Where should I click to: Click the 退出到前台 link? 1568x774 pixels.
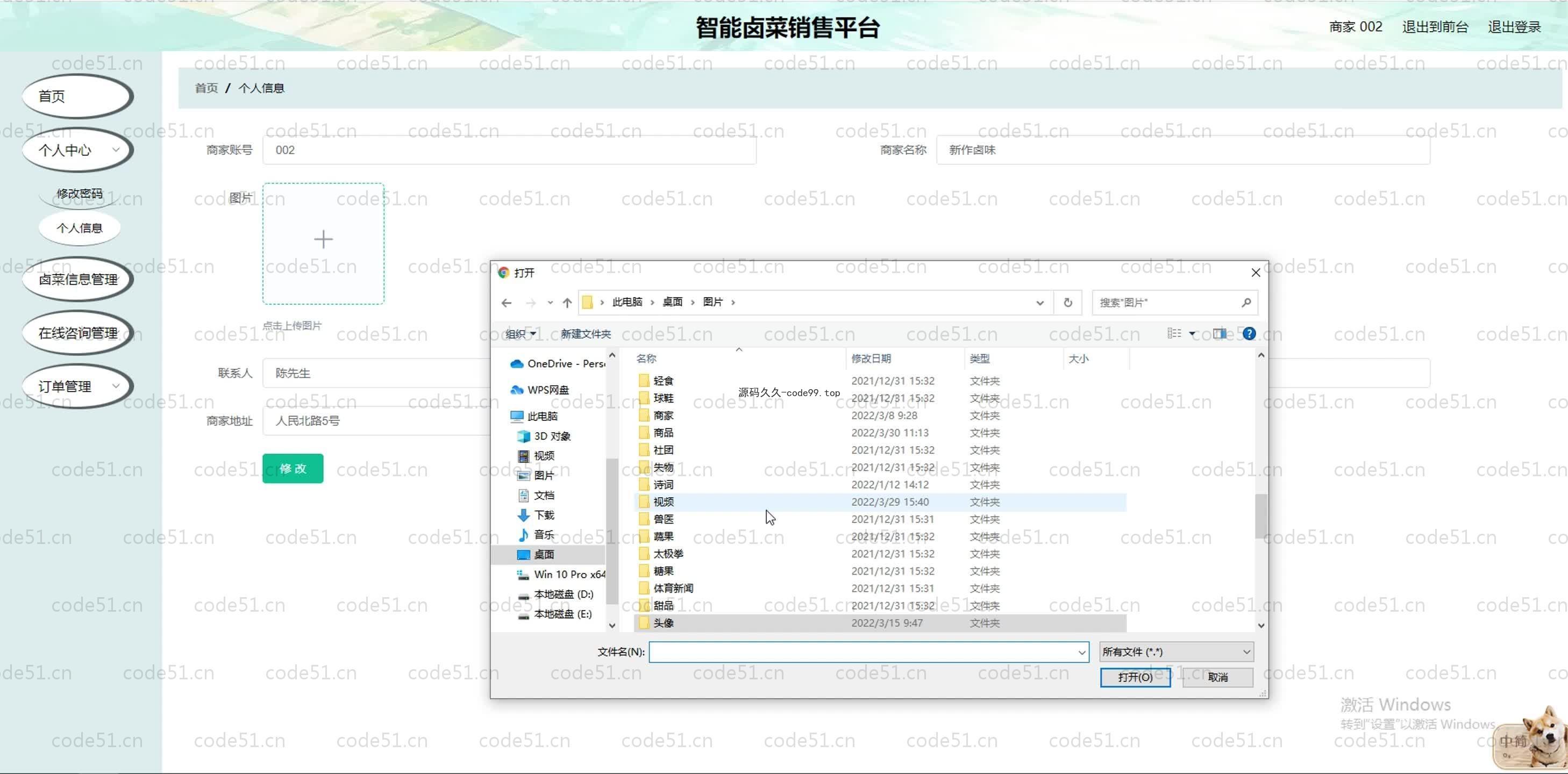(1435, 27)
